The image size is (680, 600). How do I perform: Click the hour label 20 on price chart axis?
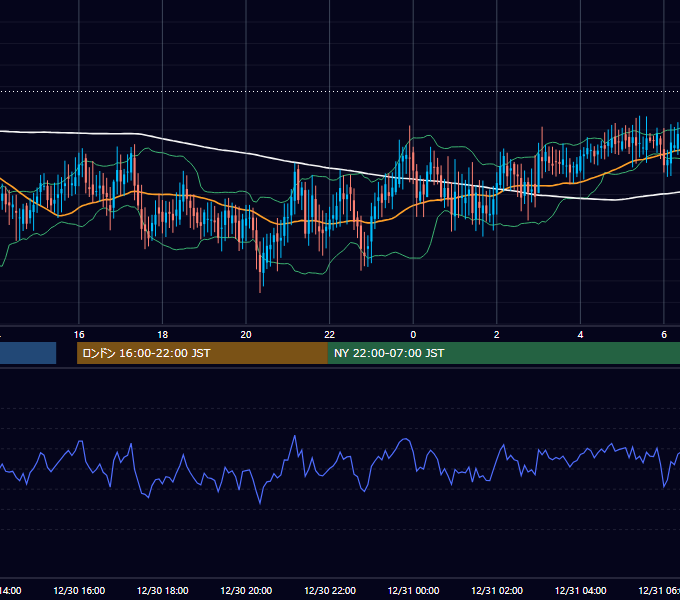point(246,335)
